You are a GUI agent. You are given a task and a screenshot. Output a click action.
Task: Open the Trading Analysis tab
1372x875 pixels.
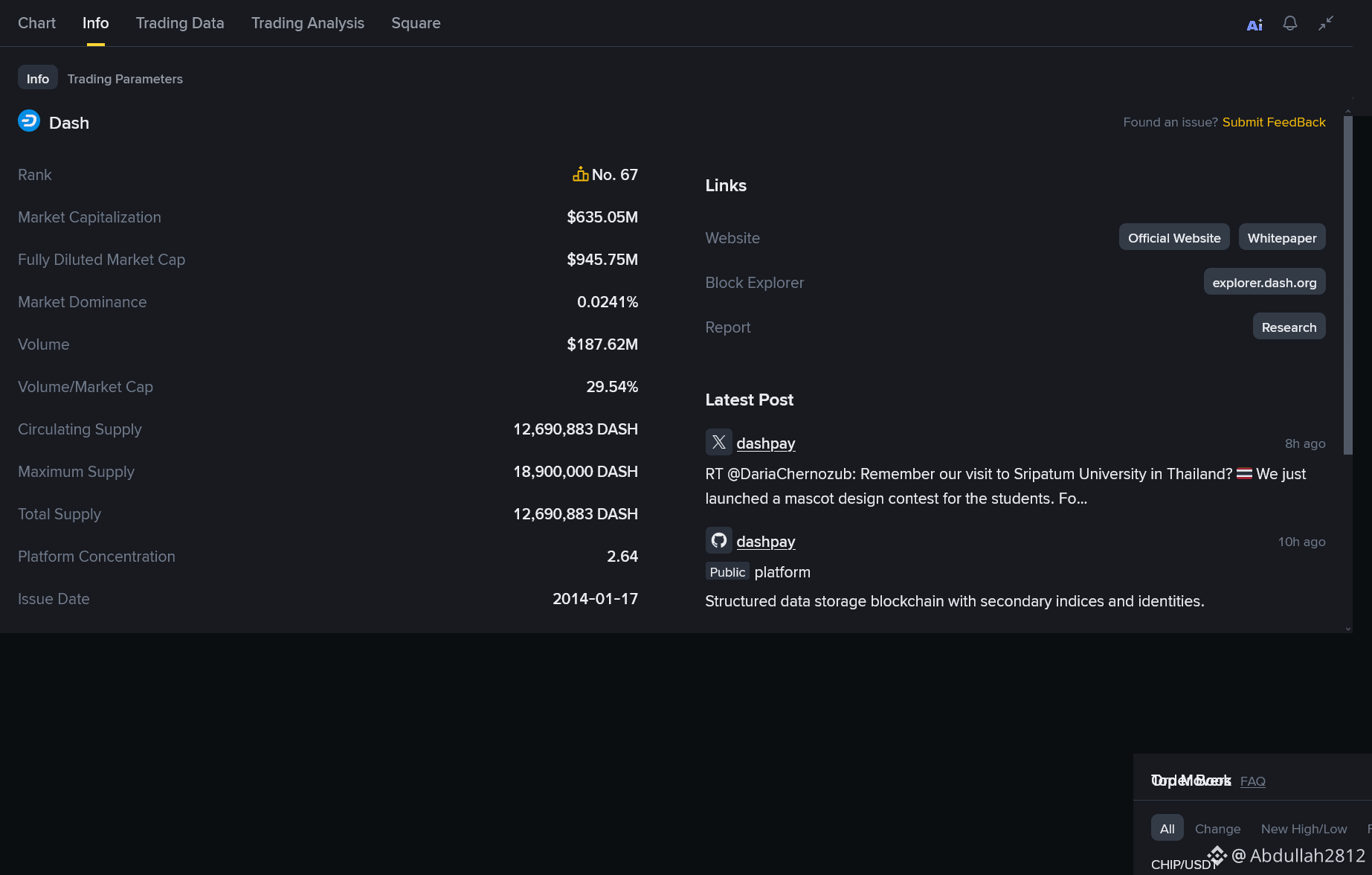[x=308, y=23]
